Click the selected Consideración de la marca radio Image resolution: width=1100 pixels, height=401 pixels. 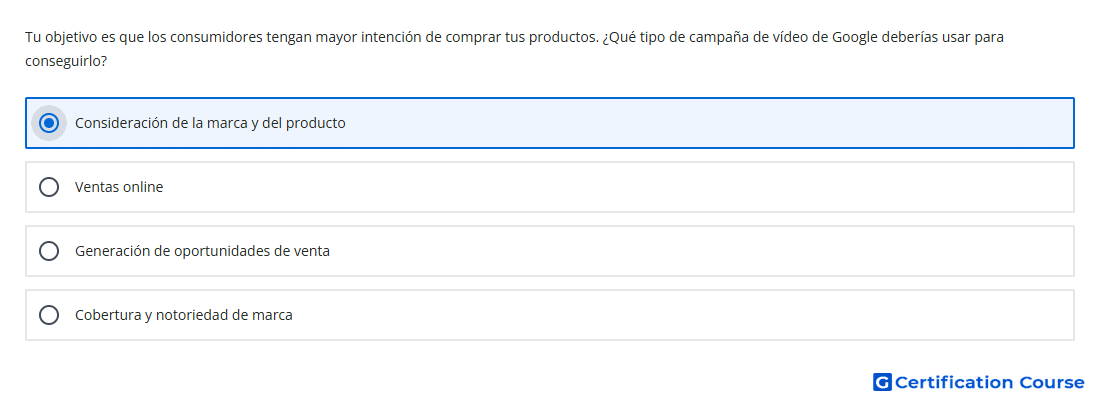(x=49, y=123)
